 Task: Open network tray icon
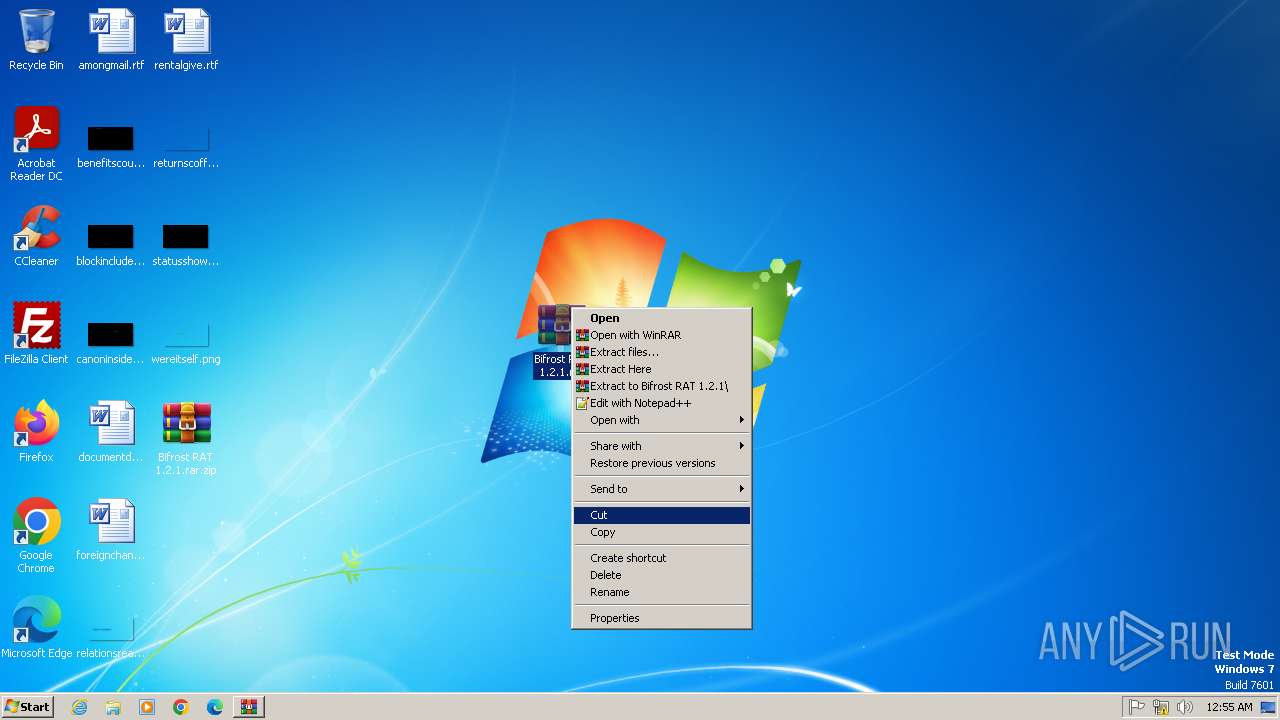(1161, 707)
